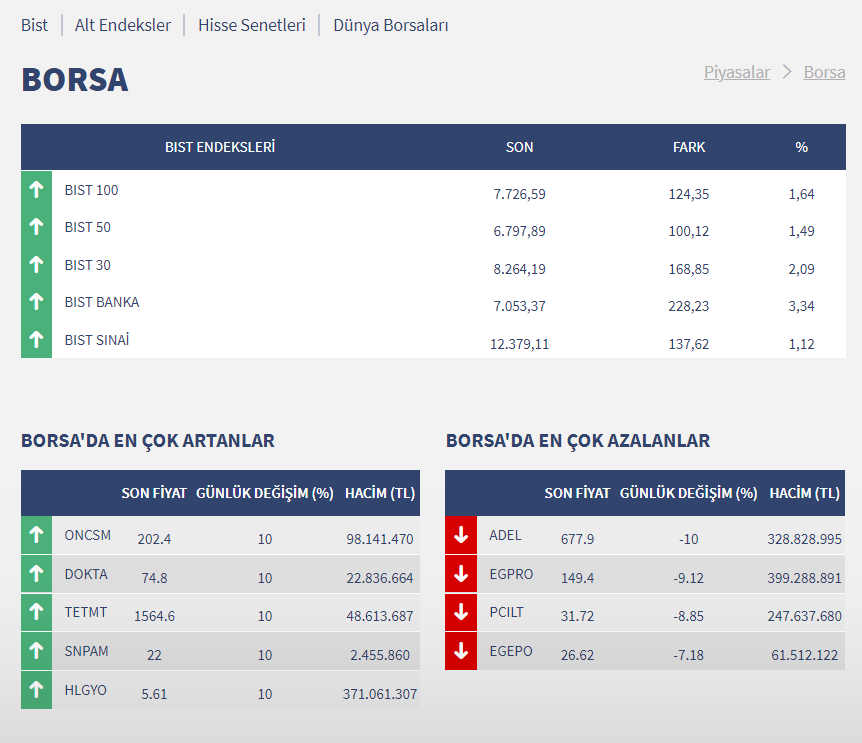
Task: Go to Hisse Senetleri section
Action: 252,25
